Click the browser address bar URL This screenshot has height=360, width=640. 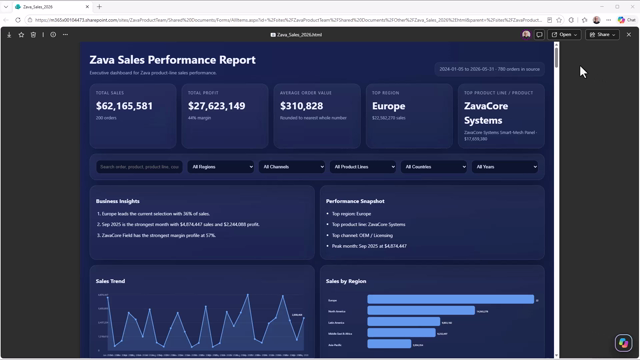click(288, 20)
